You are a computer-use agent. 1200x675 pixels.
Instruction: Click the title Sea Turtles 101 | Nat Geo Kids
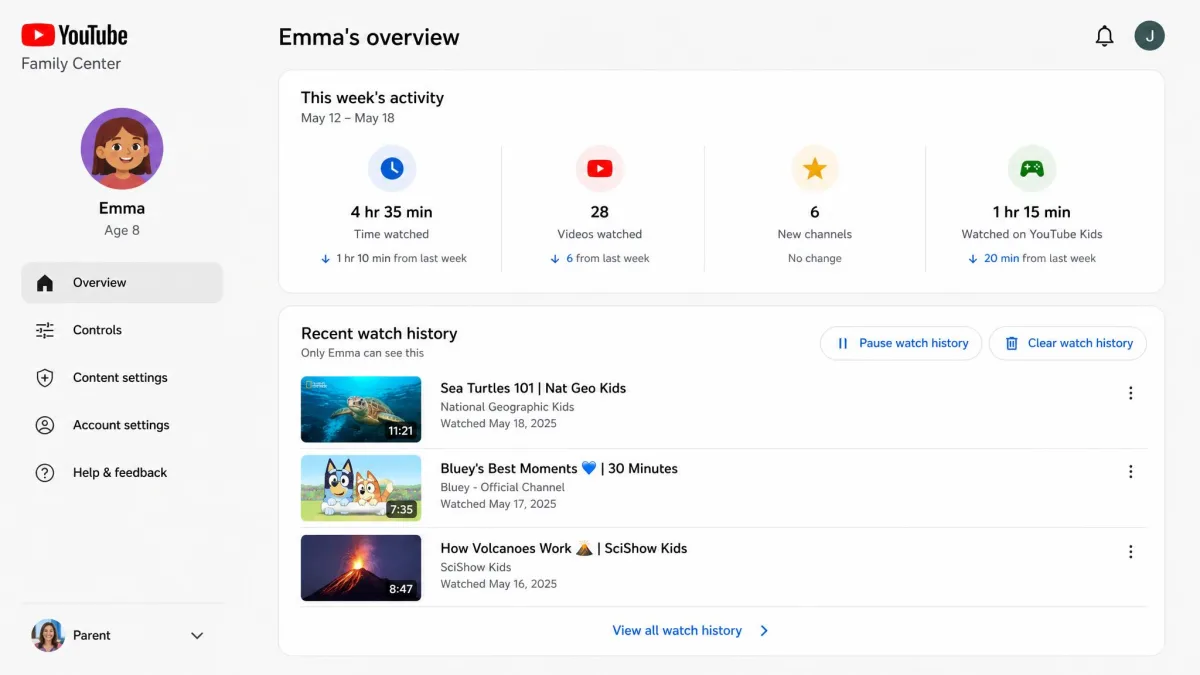coord(533,388)
